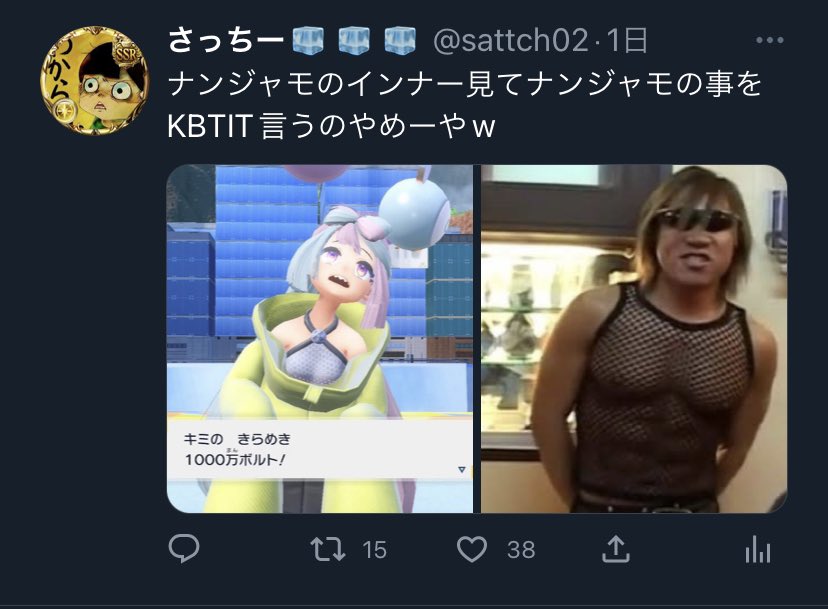Open the left game screenshot image

point(320,339)
